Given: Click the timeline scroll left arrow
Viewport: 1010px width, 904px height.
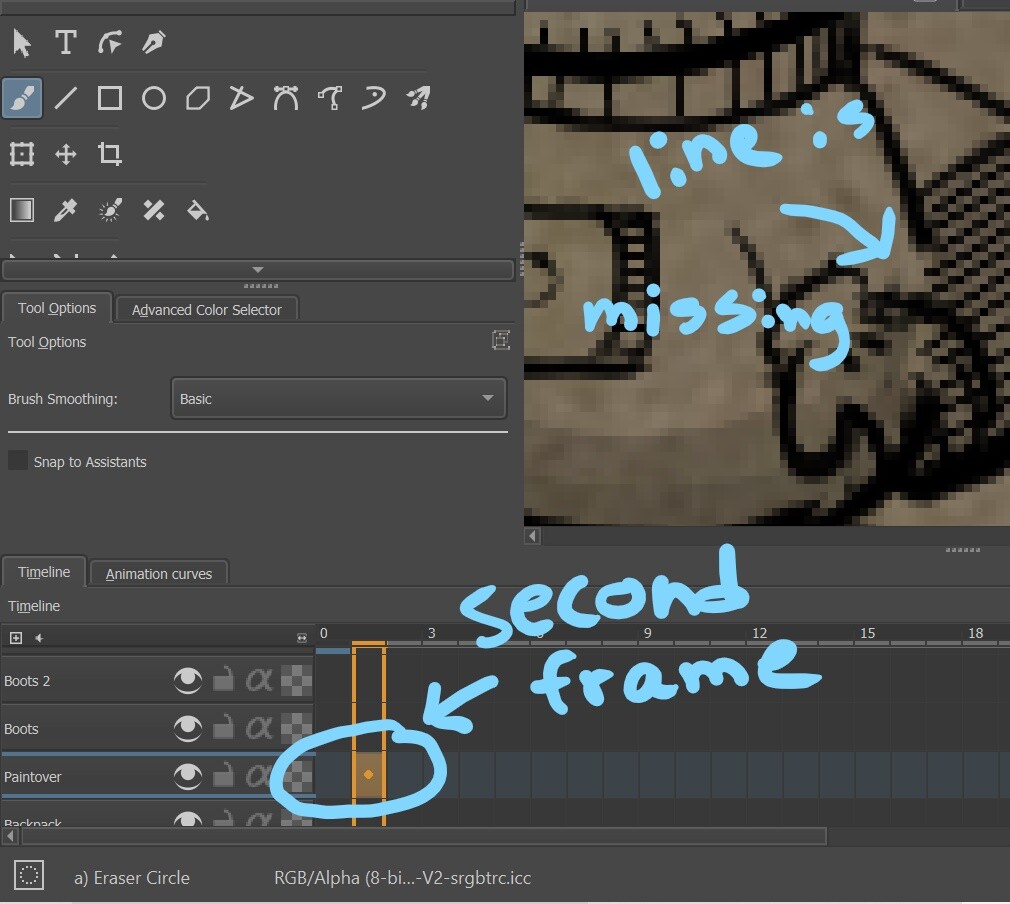Looking at the screenshot, I should pos(10,836).
